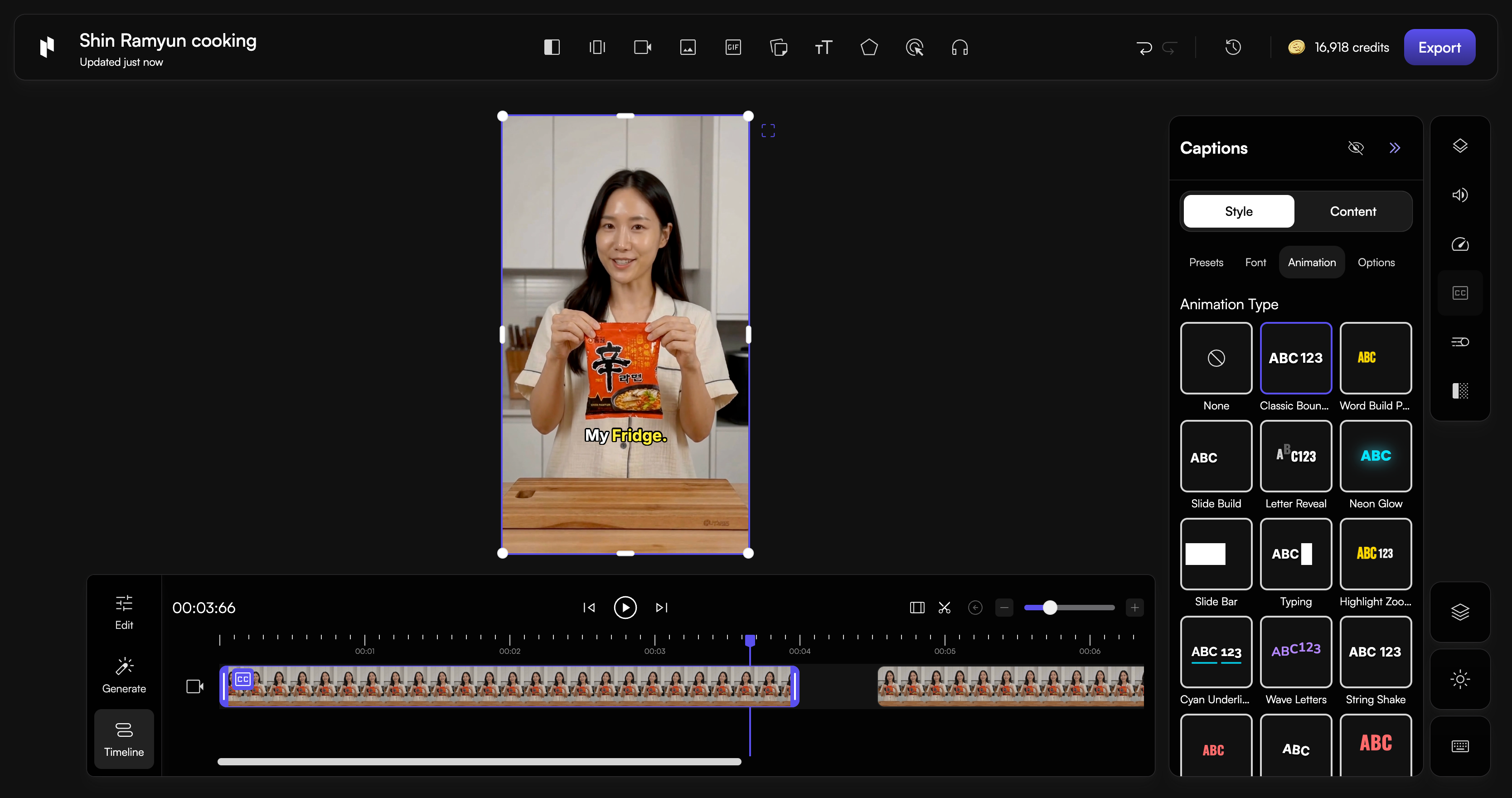1512x798 pixels.
Task: Open the Edit panel in timeline sidebar
Action: pos(124,613)
